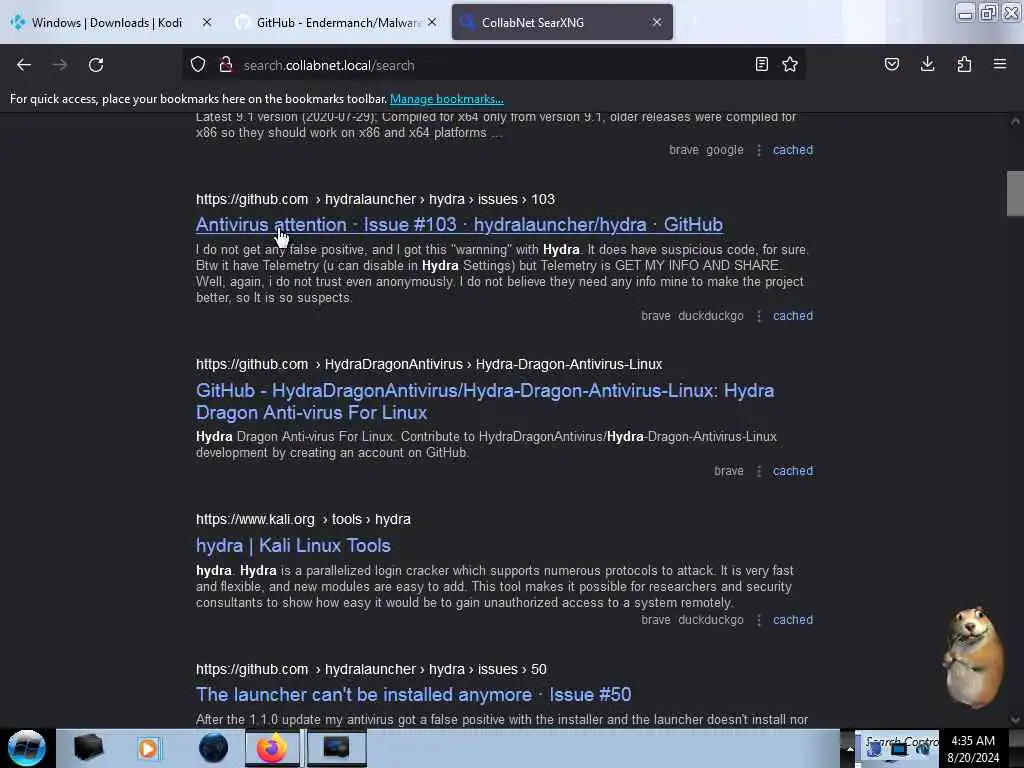Open the Pocket save icon
Screen dimensions: 1024x768
(891, 64)
